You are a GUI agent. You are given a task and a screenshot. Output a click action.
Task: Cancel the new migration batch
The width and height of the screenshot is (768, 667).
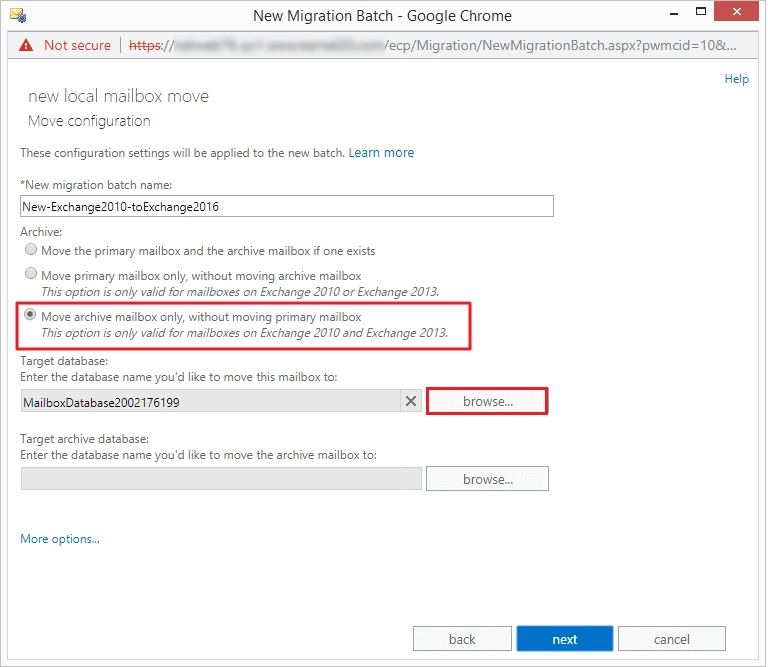click(672, 639)
